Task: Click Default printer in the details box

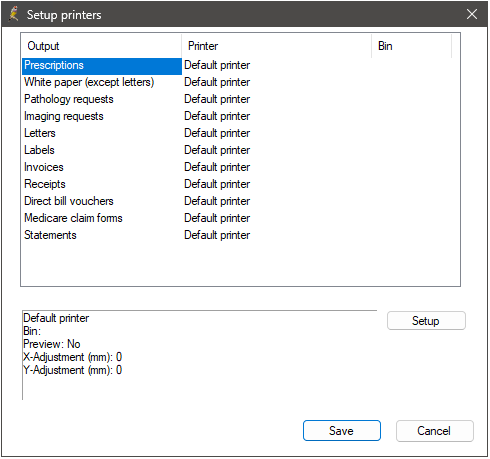Action: coord(56,318)
